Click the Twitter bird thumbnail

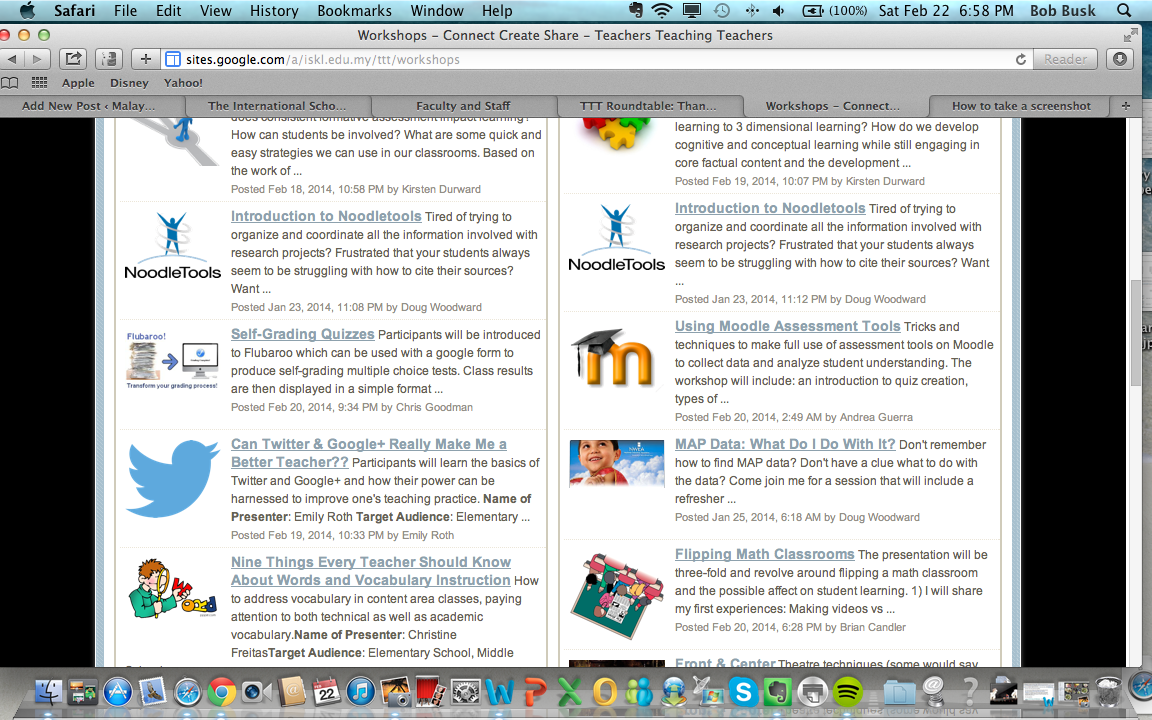173,480
